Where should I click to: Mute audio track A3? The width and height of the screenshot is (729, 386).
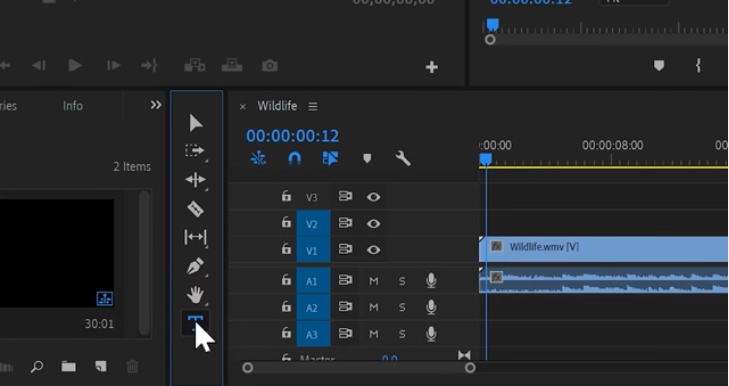click(373, 334)
